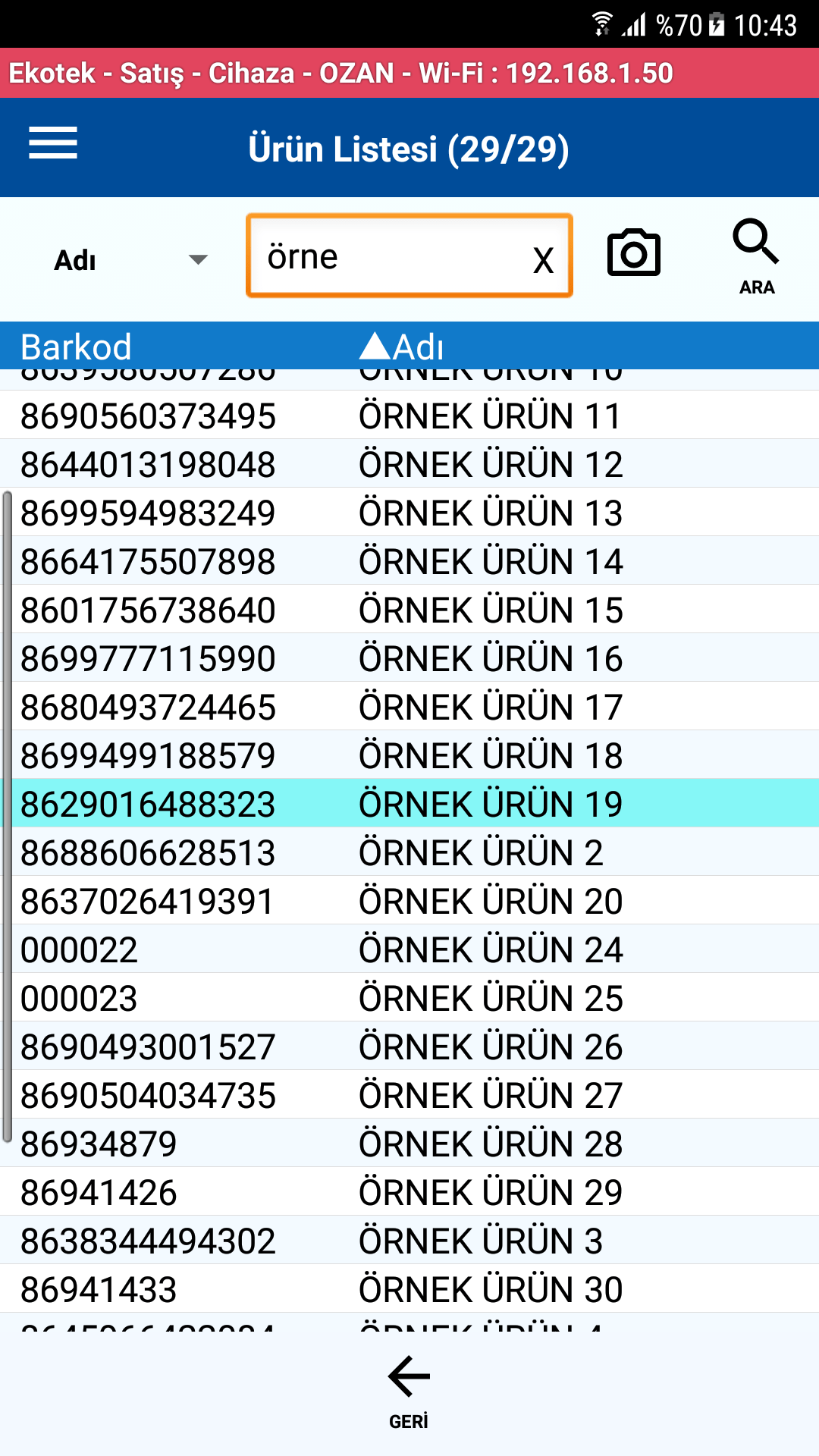Focus the search box containing 'örne'
Image resolution: width=819 pixels, height=1456 pixels.
click(x=387, y=256)
